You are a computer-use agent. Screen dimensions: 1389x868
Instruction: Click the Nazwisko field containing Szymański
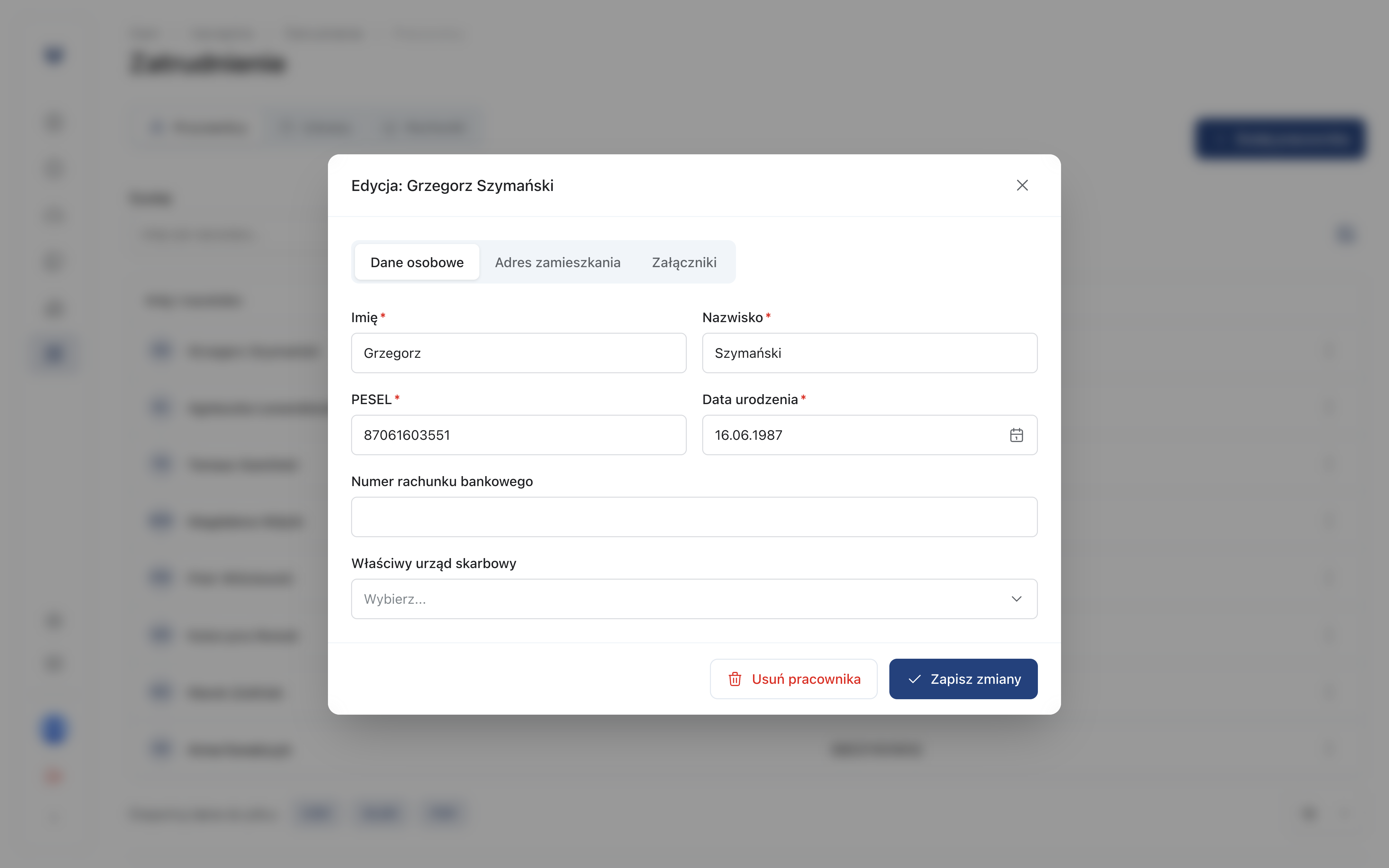point(869,353)
